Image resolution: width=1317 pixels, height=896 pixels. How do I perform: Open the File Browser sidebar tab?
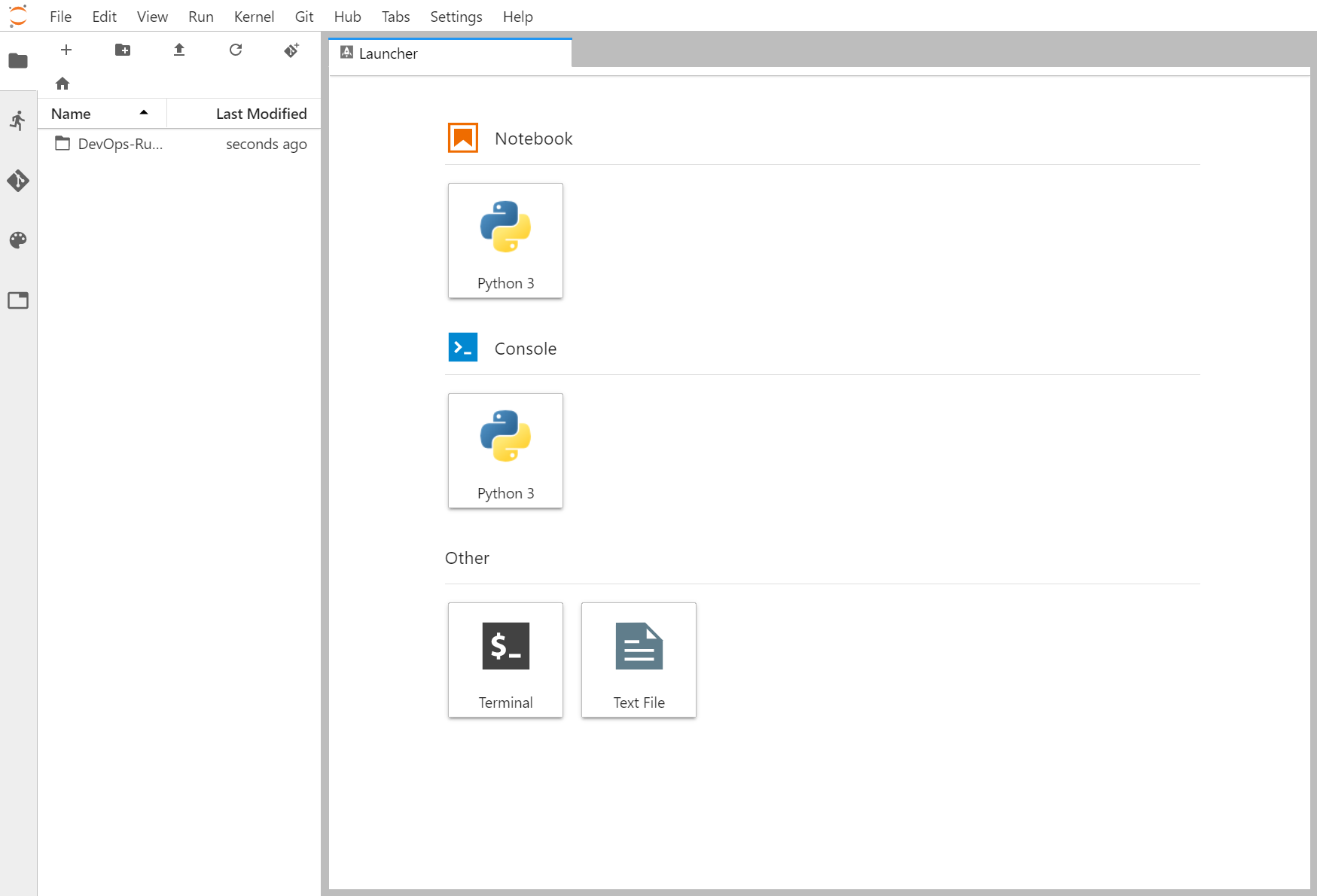tap(18, 61)
